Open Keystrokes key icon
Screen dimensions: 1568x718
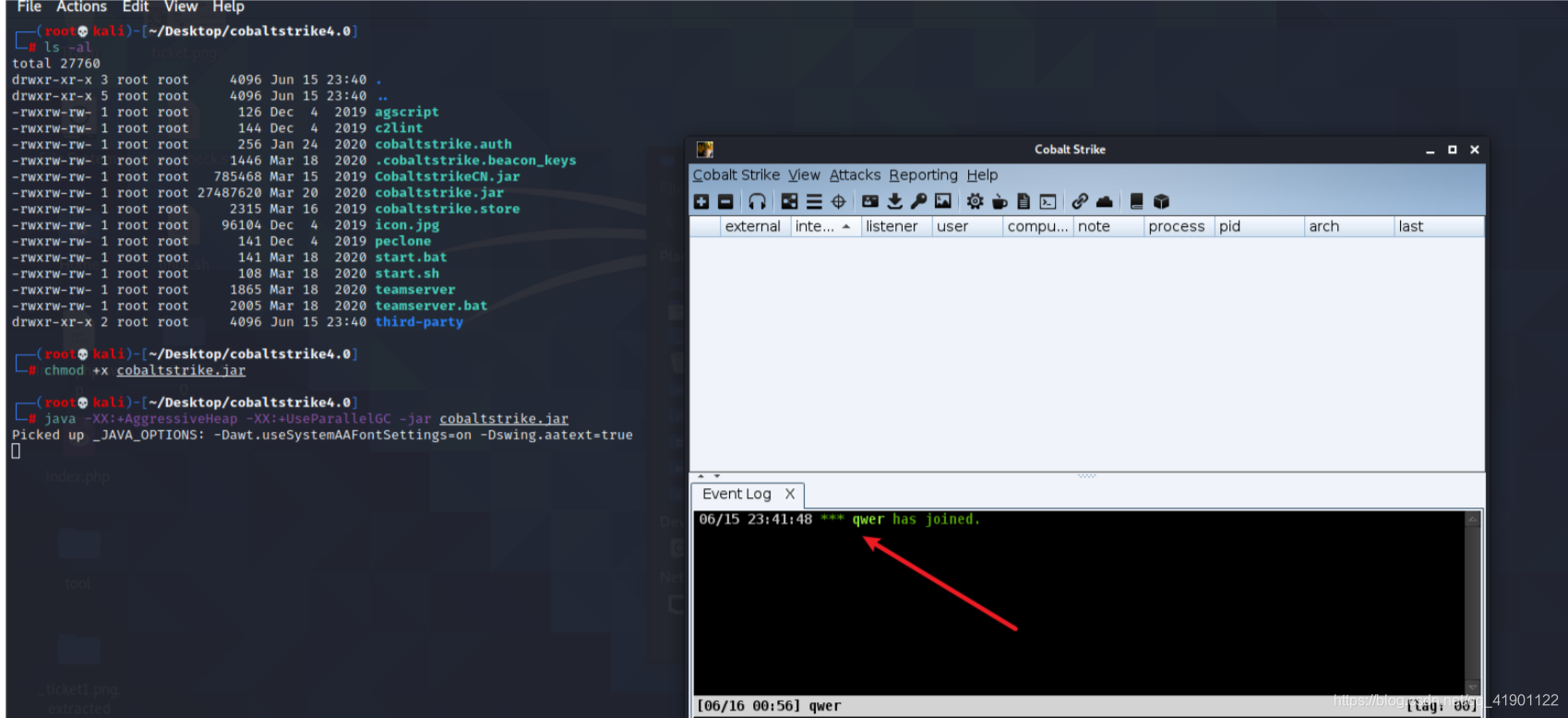tap(918, 201)
